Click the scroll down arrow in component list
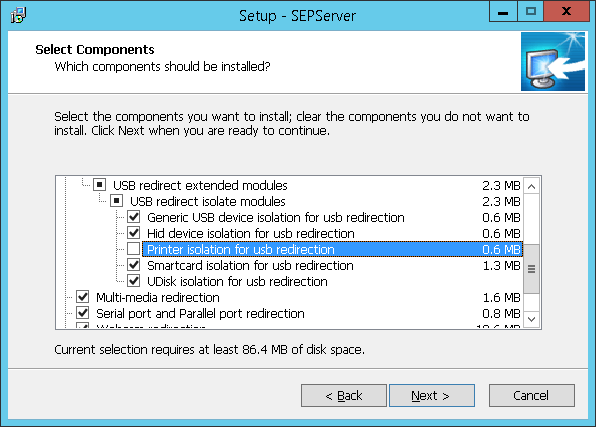Image resolution: width=596 pixels, height=427 pixels. 532,319
